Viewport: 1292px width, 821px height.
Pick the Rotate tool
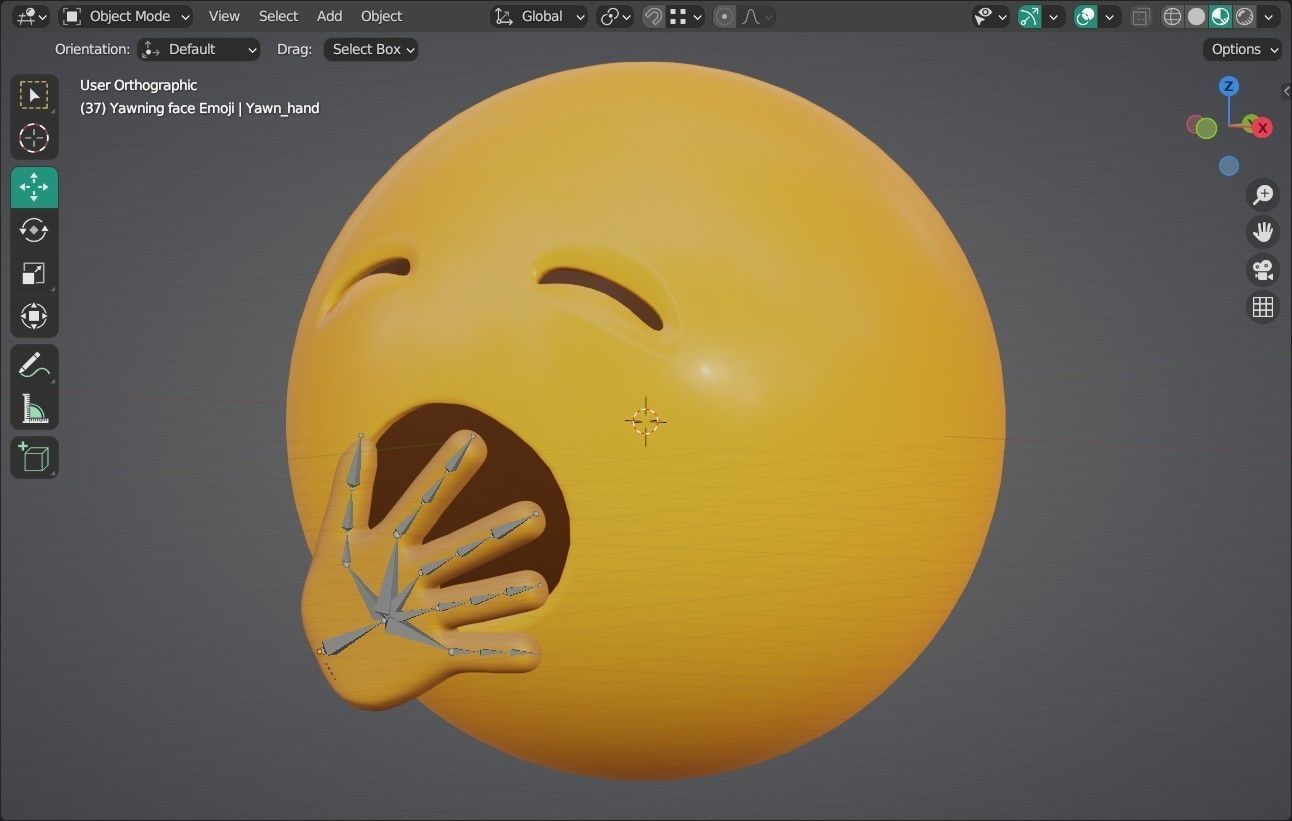tap(34, 230)
